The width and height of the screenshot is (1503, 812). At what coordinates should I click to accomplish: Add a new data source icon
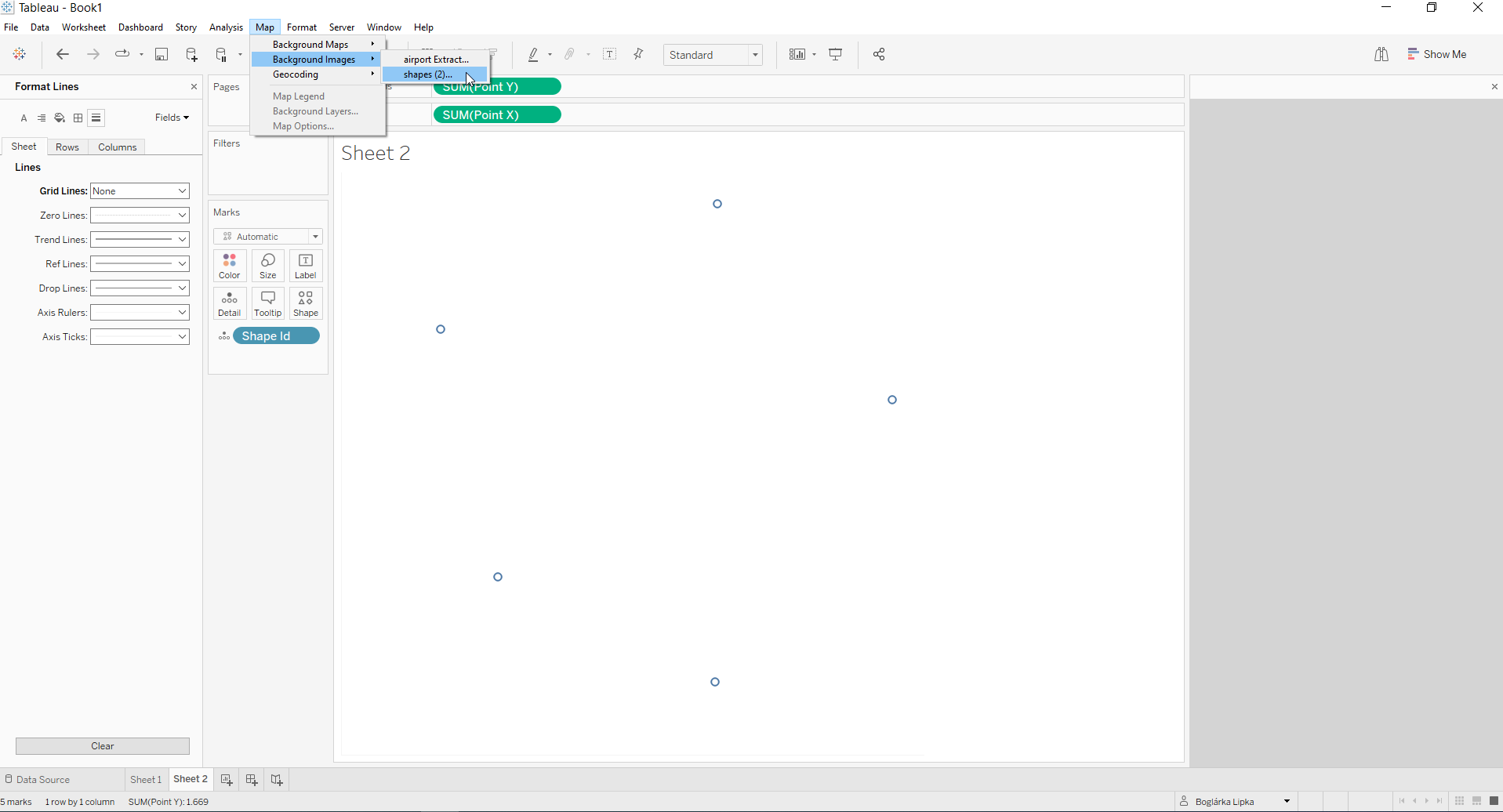(x=191, y=54)
